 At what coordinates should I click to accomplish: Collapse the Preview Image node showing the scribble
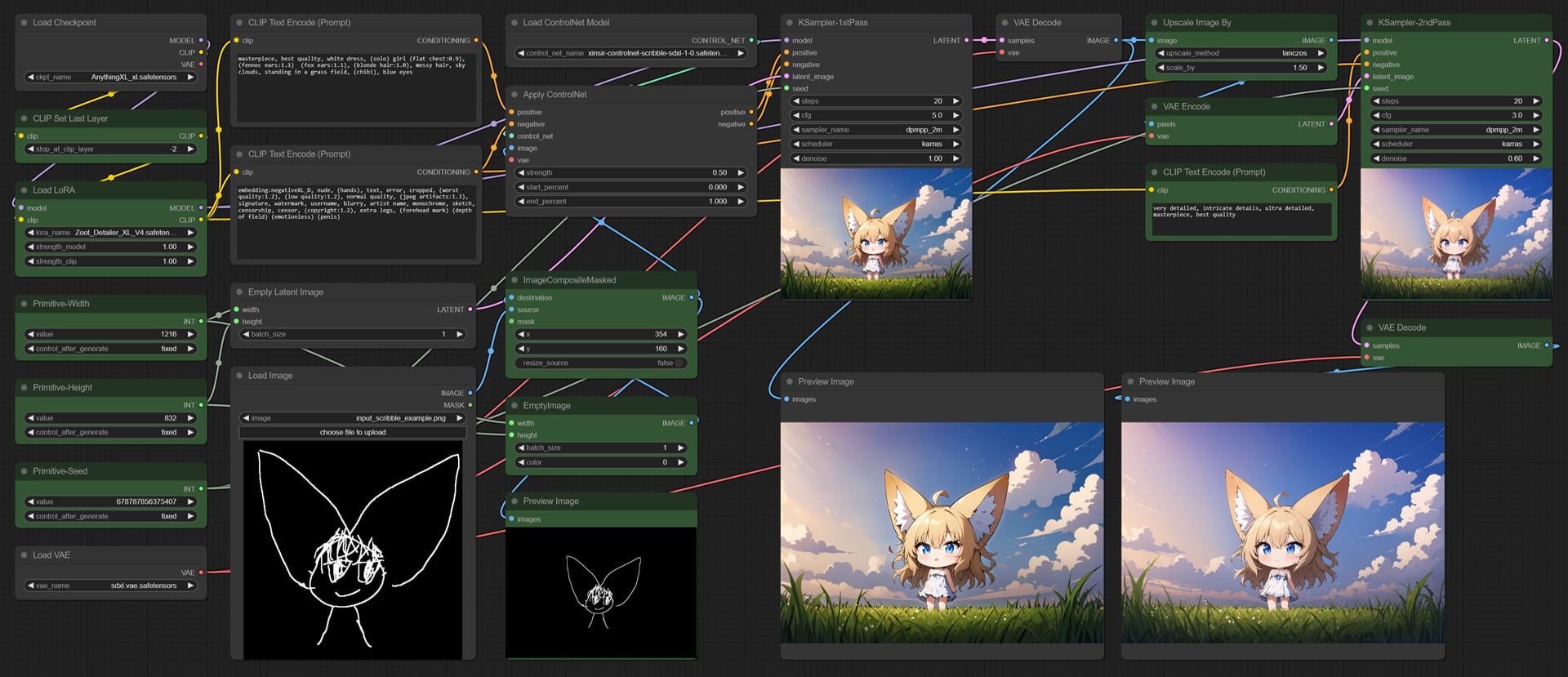[x=514, y=501]
